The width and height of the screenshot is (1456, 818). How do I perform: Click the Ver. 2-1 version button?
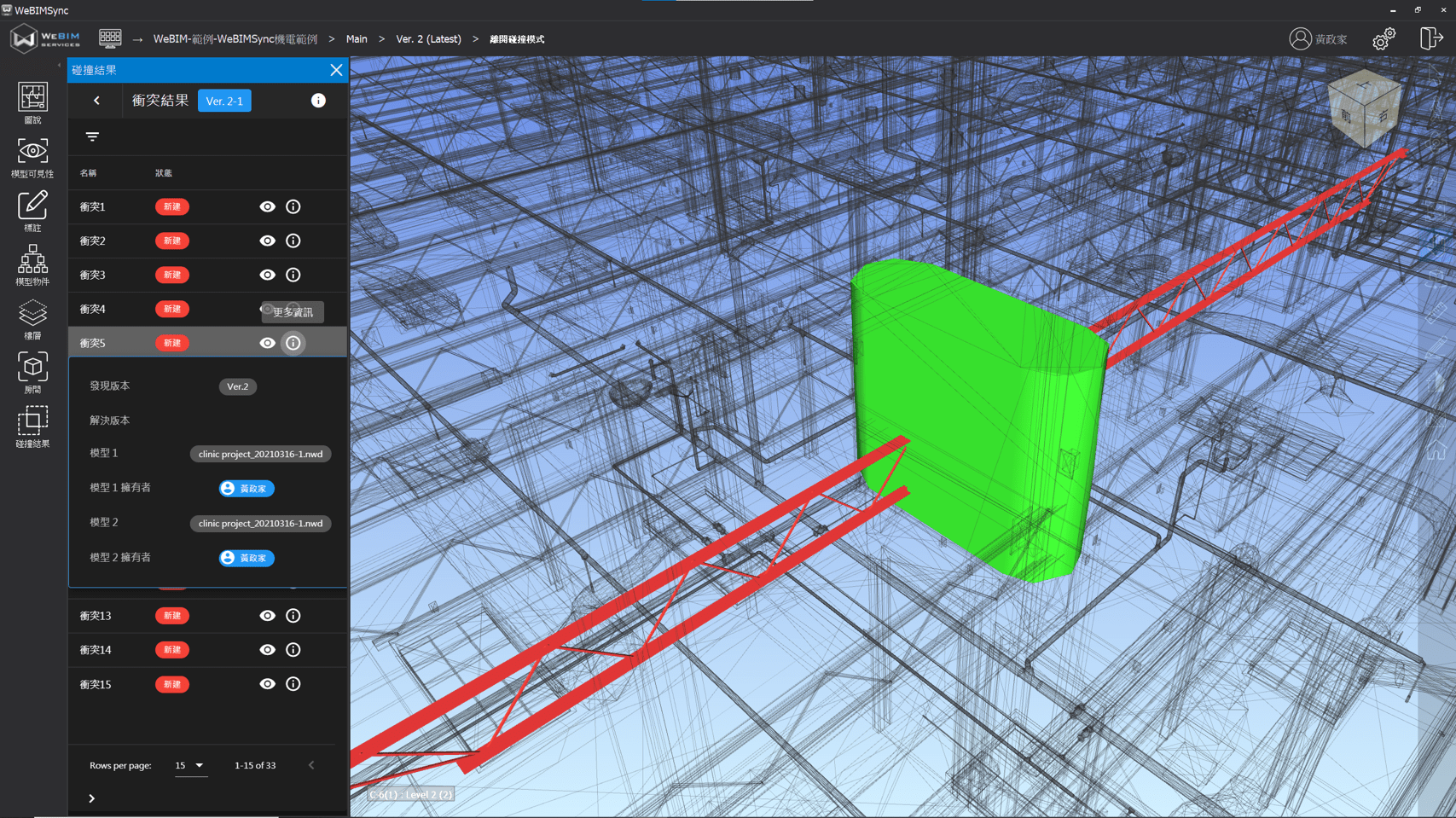[224, 101]
